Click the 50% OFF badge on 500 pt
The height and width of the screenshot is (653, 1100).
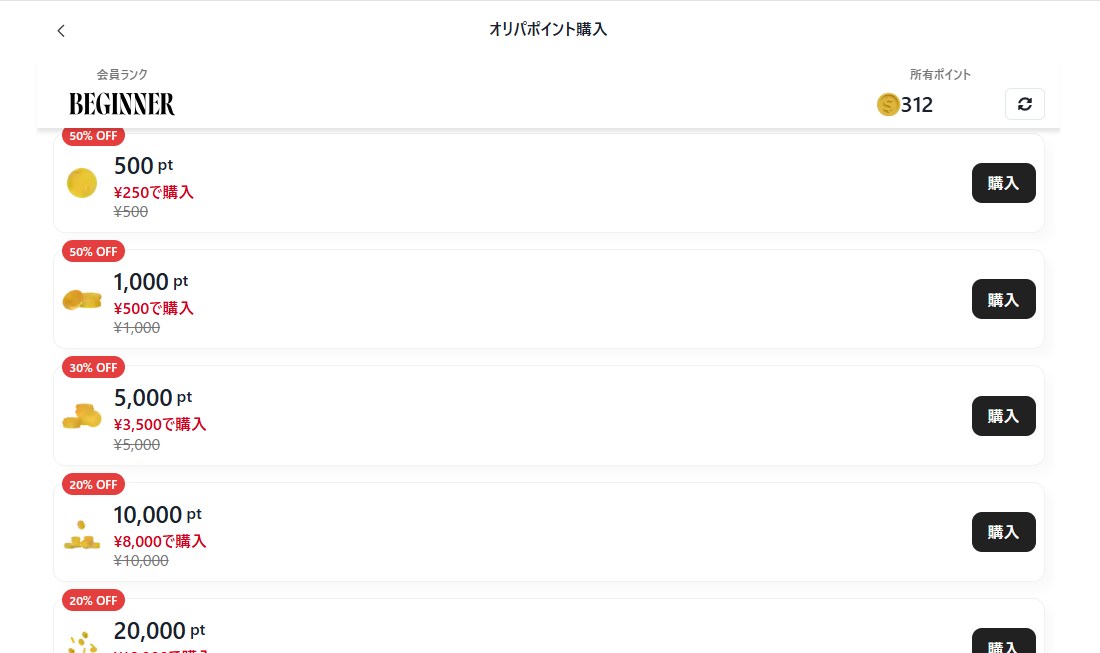[93, 136]
